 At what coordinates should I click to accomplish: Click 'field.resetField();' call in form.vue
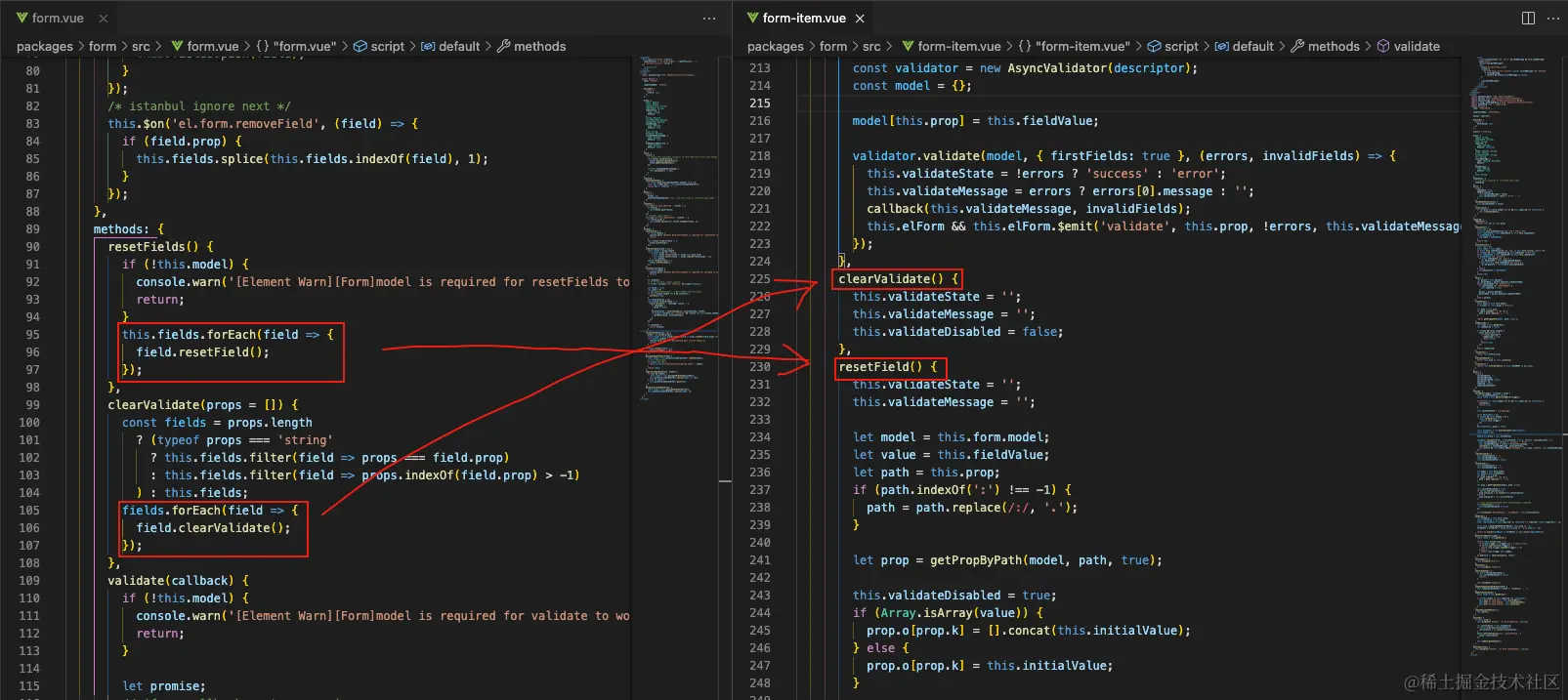[202, 352]
